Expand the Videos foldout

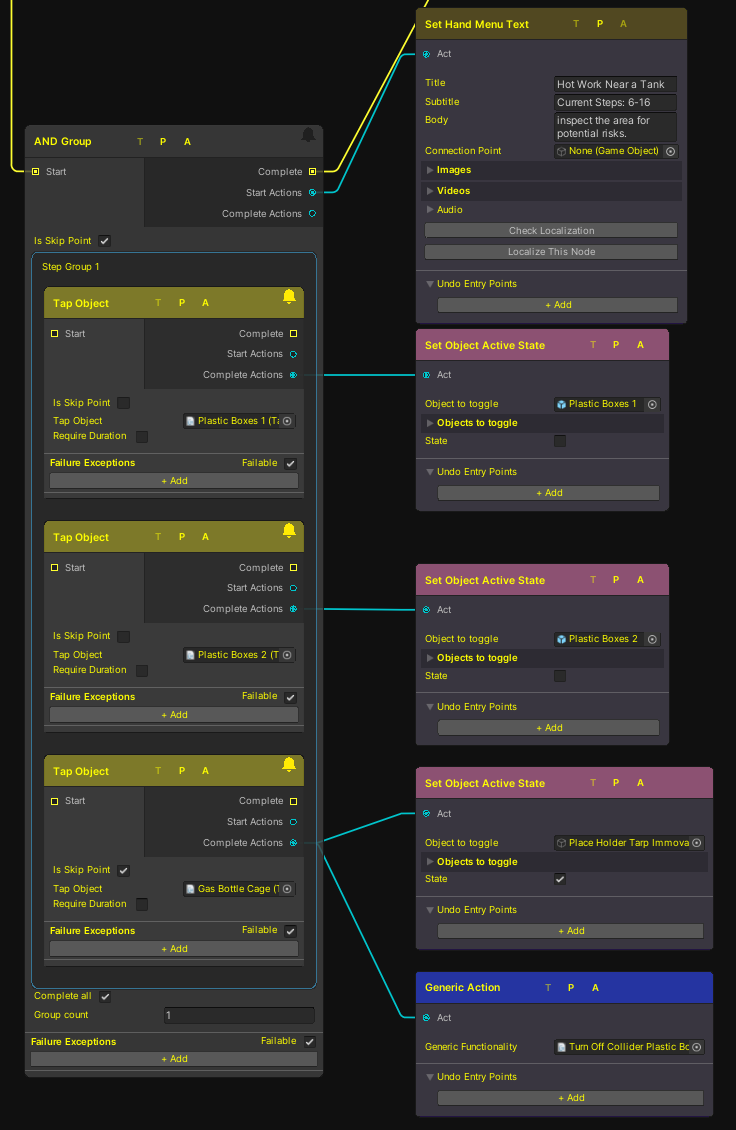tap(431, 191)
